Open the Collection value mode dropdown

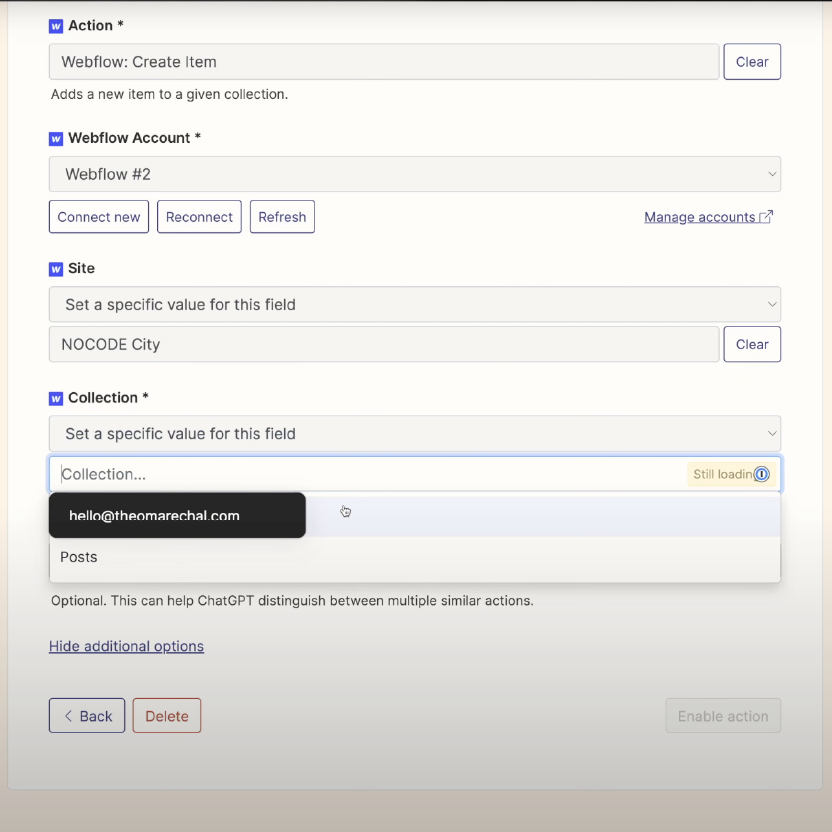click(x=415, y=434)
